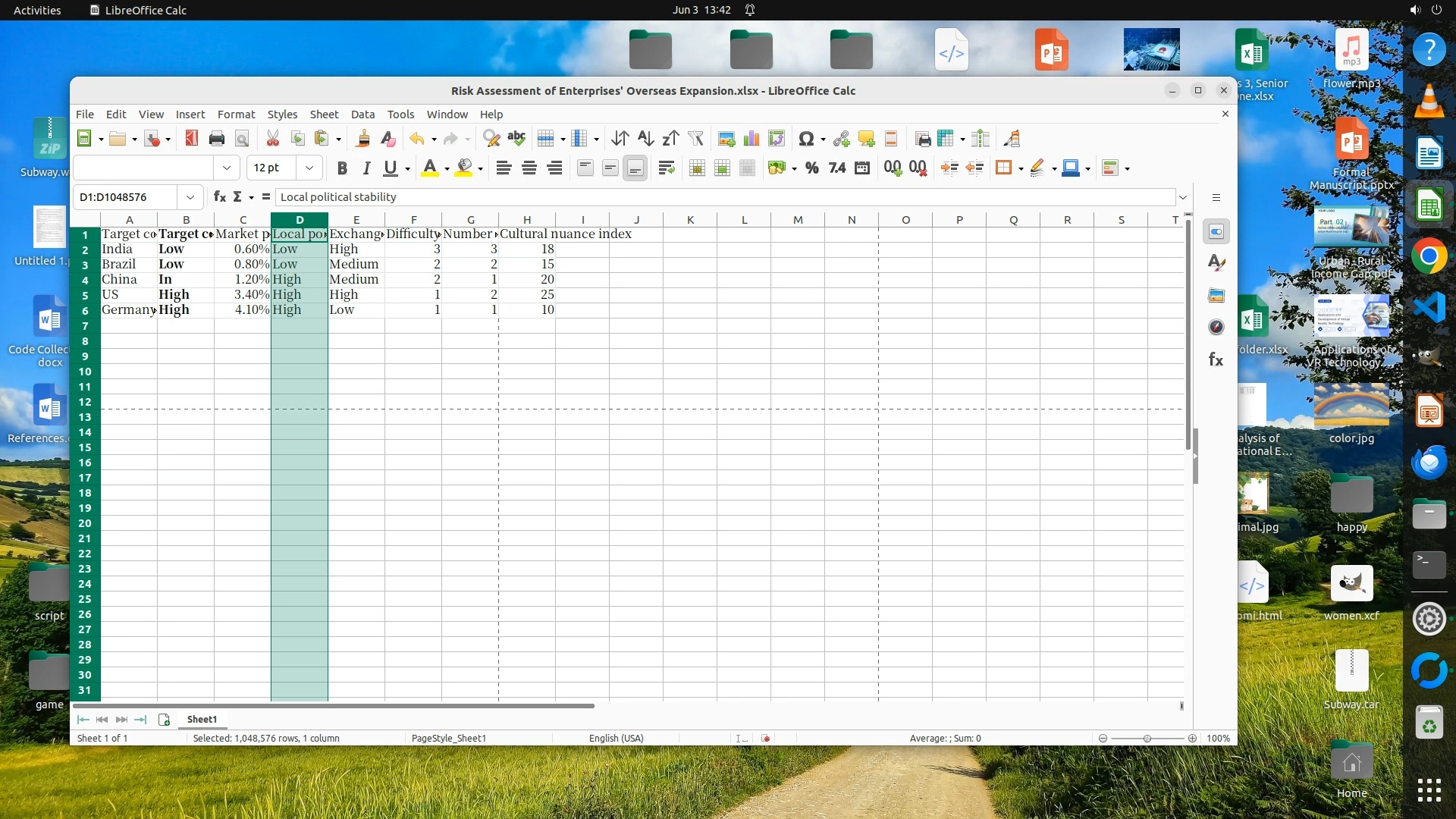Viewport: 1456px width, 819px height.
Task: Click the zoom slider in the status bar
Action: [x=1147, y=738]
